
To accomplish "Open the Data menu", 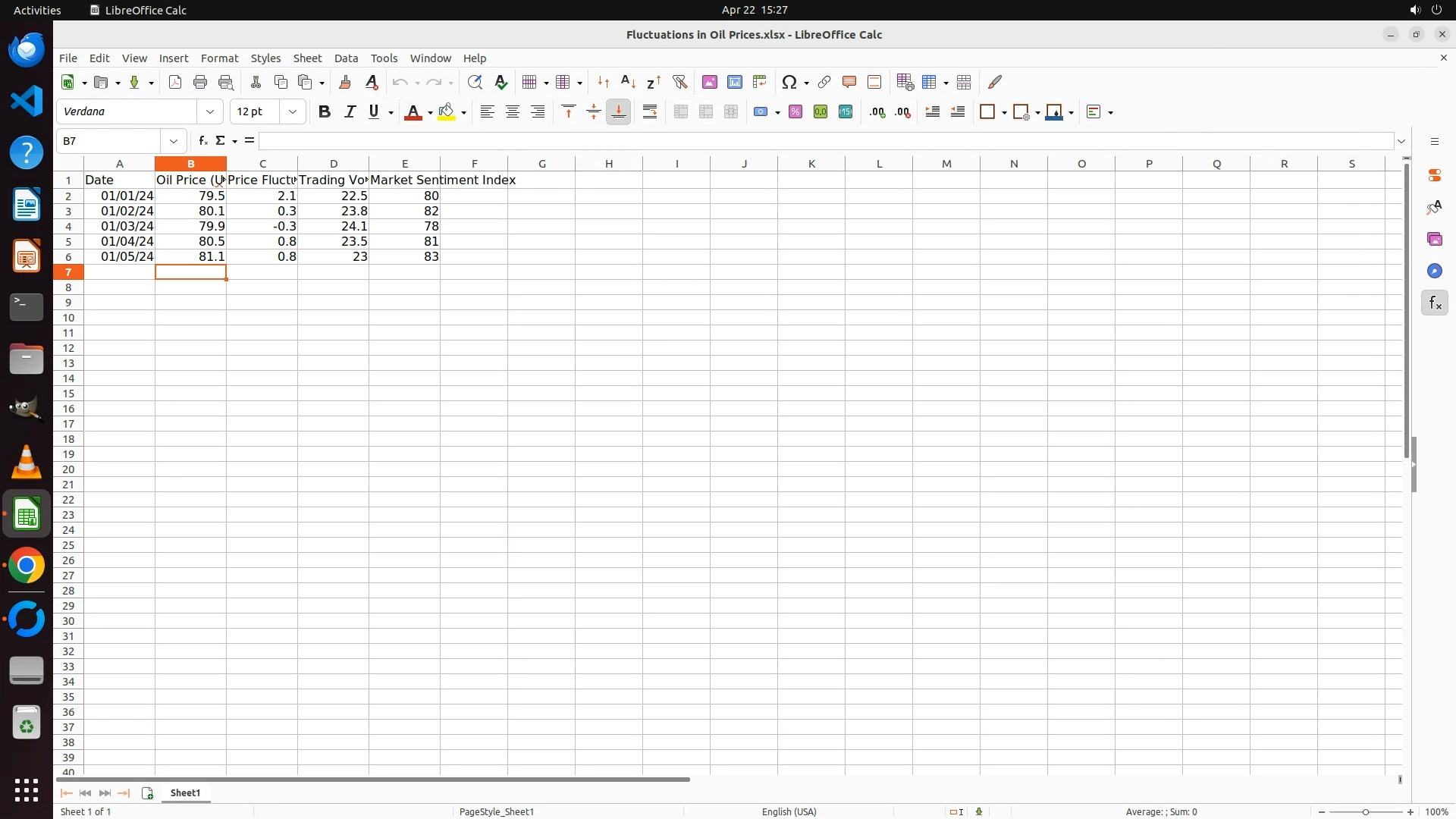I will (x=346, y=58).
